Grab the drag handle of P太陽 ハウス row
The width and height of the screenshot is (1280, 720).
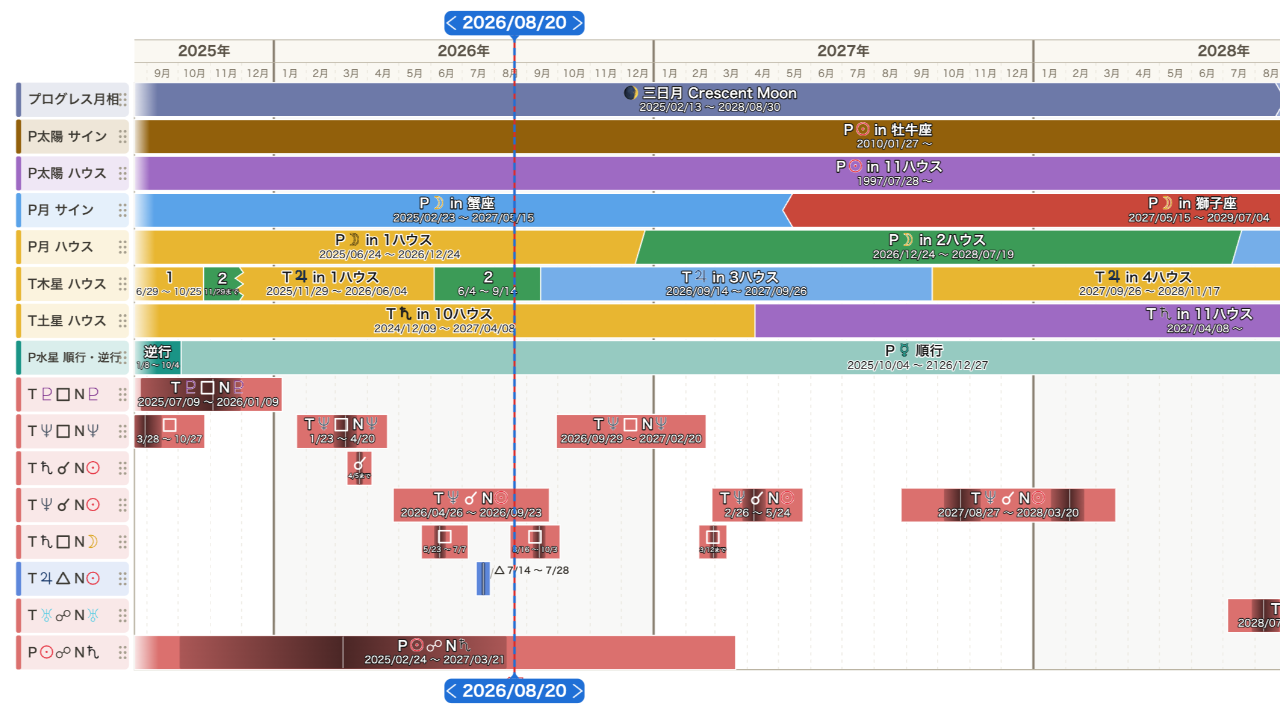pos(123,173)
